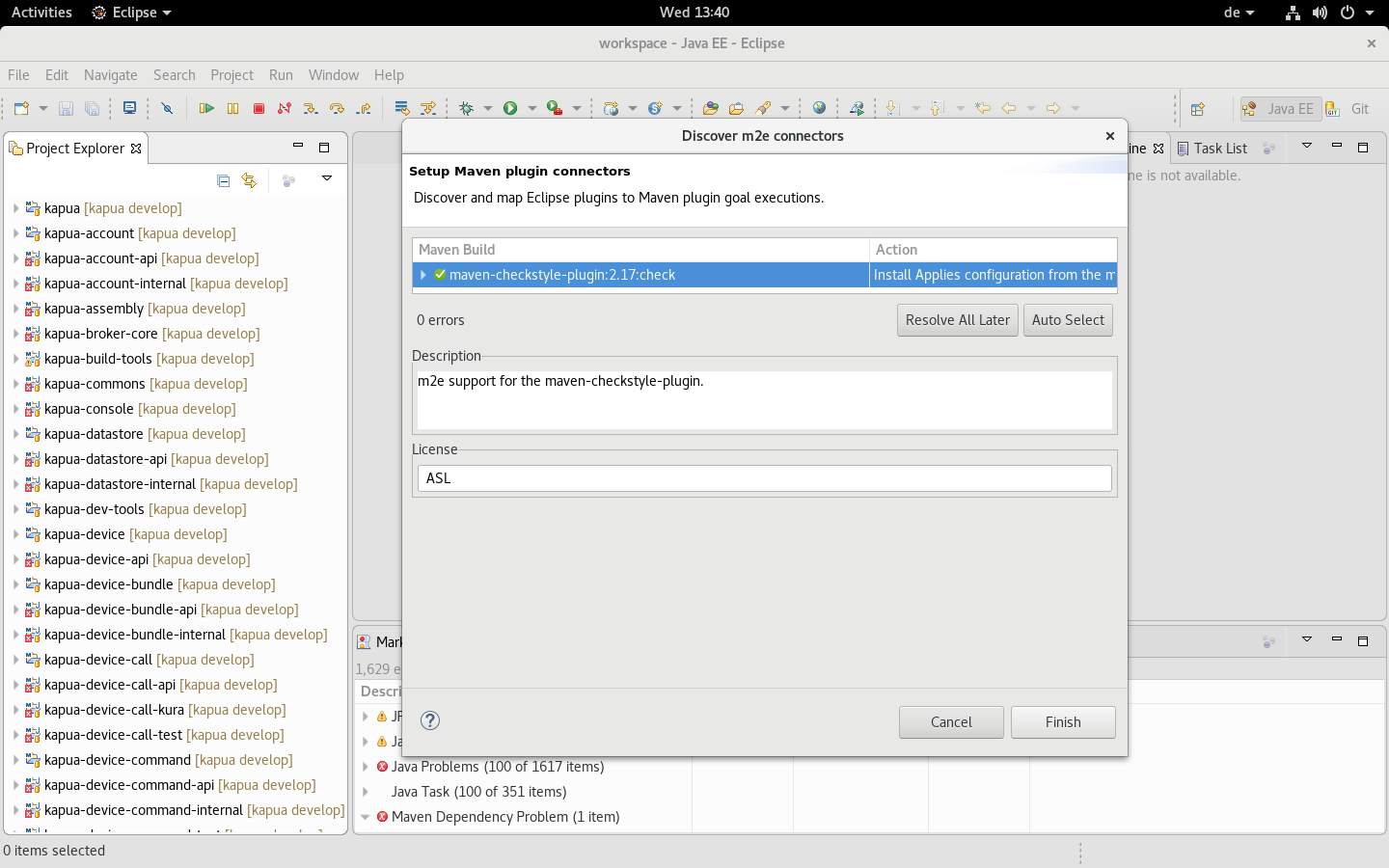Image resolution: width=1389 pixels, height=868 pixels.
Task: Uncheck the maven-checkstyle-plugin connector checkbox
Action: pyautogui.click(x=440, y=275)
